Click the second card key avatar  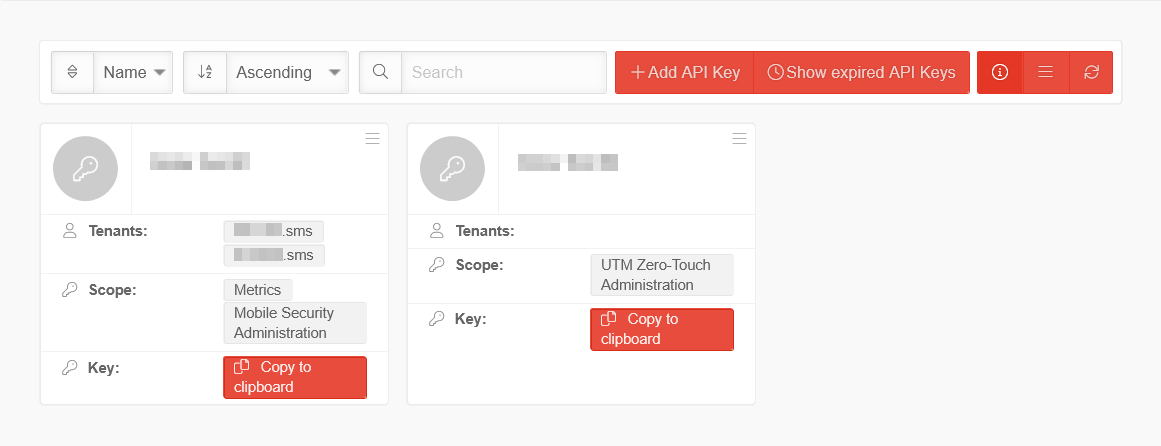(452, 169)
